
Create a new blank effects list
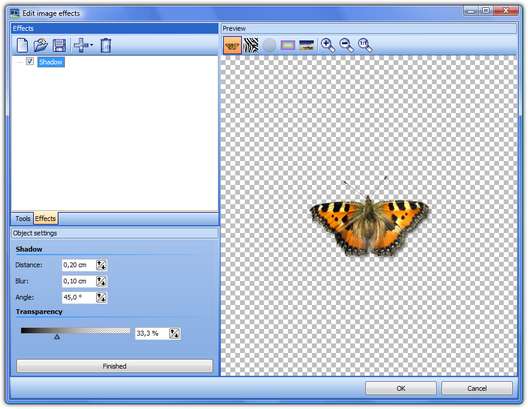(22, 45)
